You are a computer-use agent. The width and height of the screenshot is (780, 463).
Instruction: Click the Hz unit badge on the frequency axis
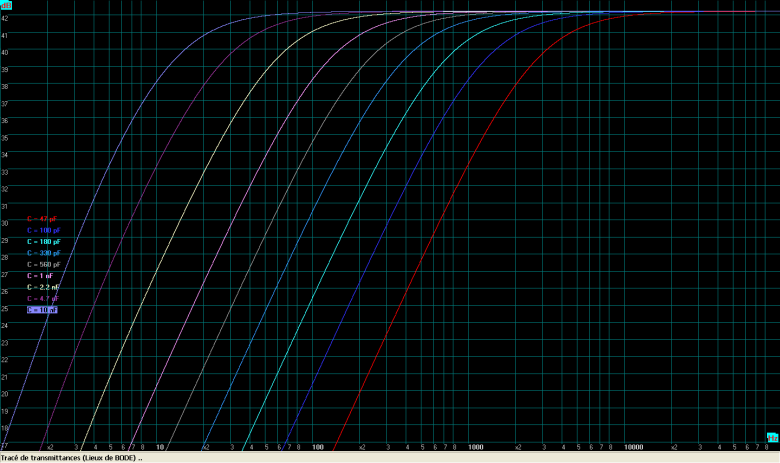(x=771, y=437)
